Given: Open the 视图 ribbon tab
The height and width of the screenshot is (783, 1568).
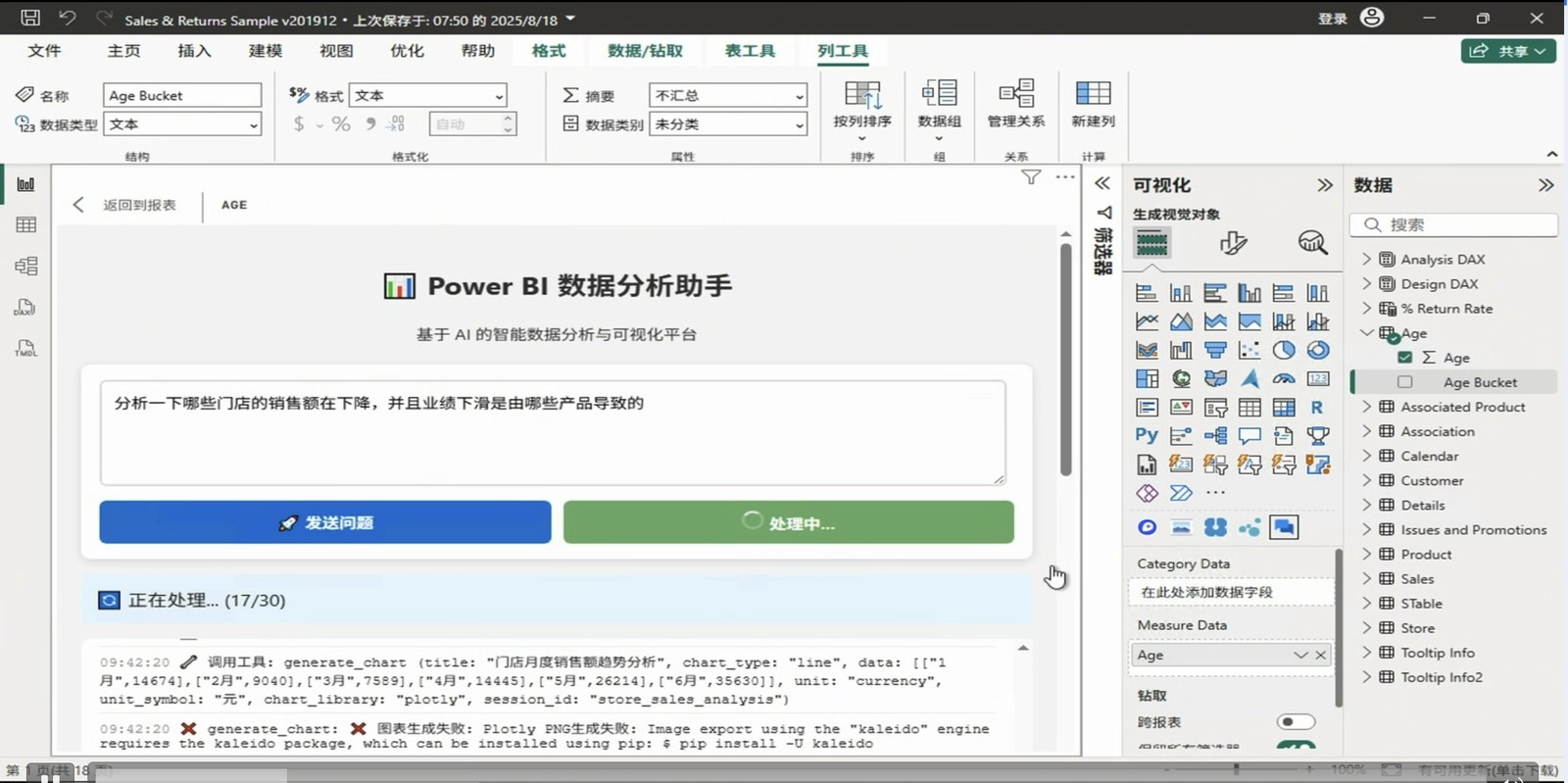Looking at the screenshot, I should coord(336,51).
